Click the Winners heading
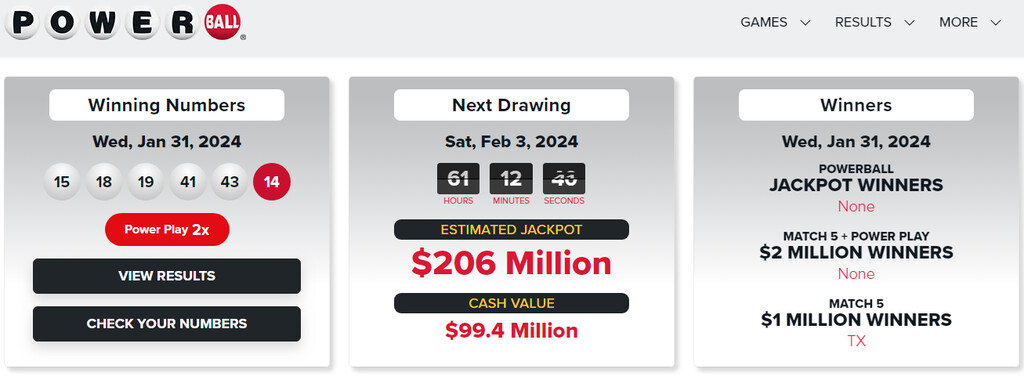The height and width of the screenshot is (376, 1024). coord(856,105)
